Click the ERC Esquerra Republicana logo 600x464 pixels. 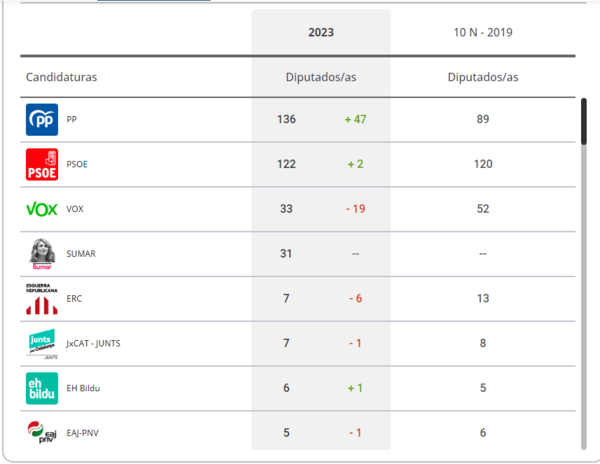tap(41, 299)
